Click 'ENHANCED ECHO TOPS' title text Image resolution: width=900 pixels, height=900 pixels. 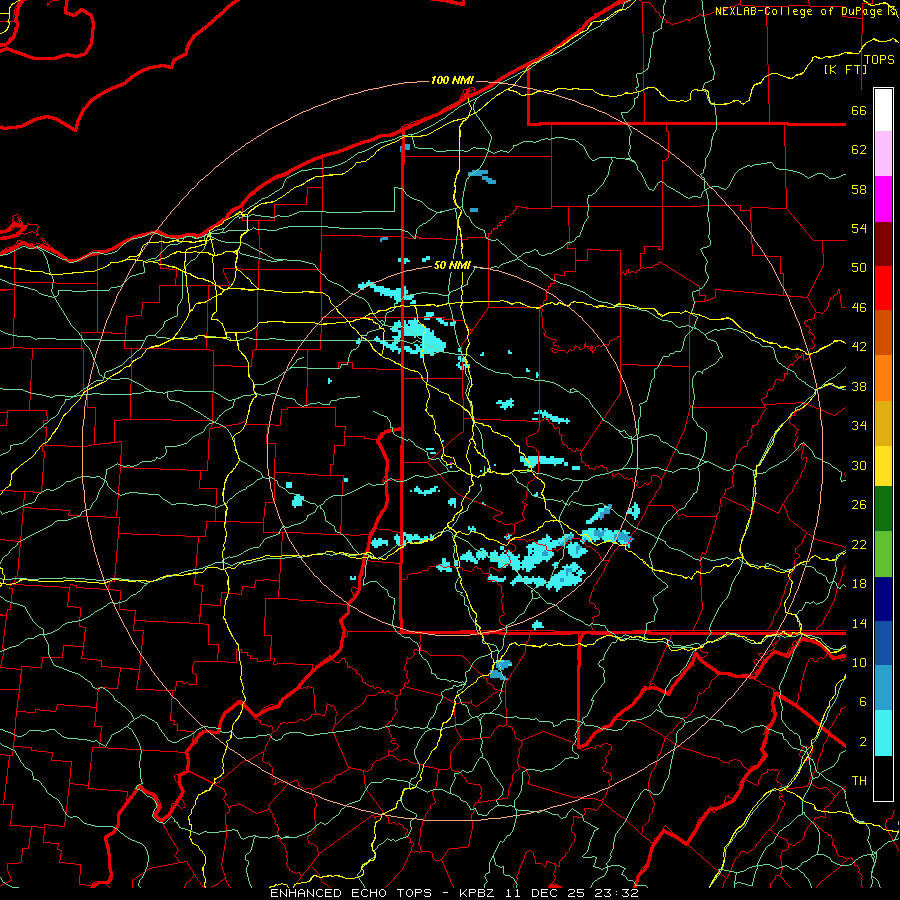(351, 893)
